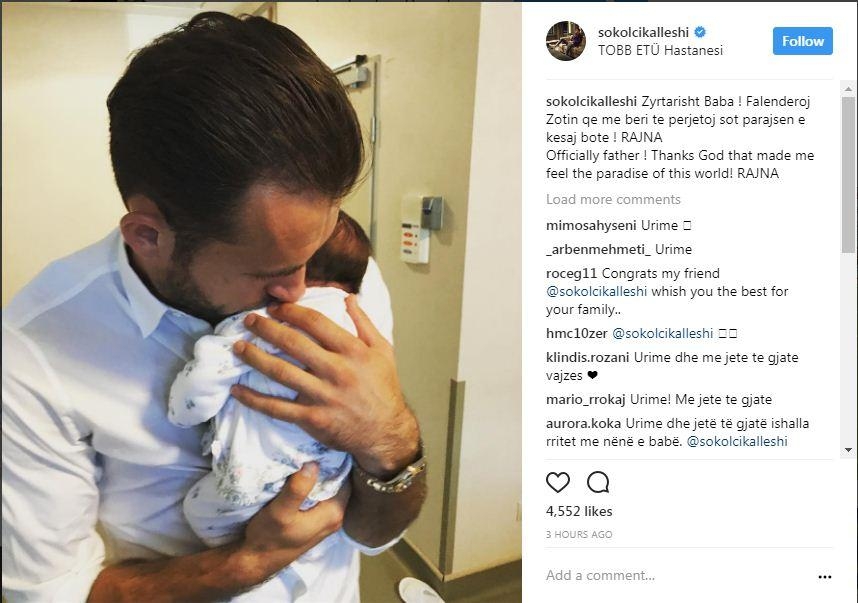Open mimosahyseni commenter profile

click(x=591, y=225)
